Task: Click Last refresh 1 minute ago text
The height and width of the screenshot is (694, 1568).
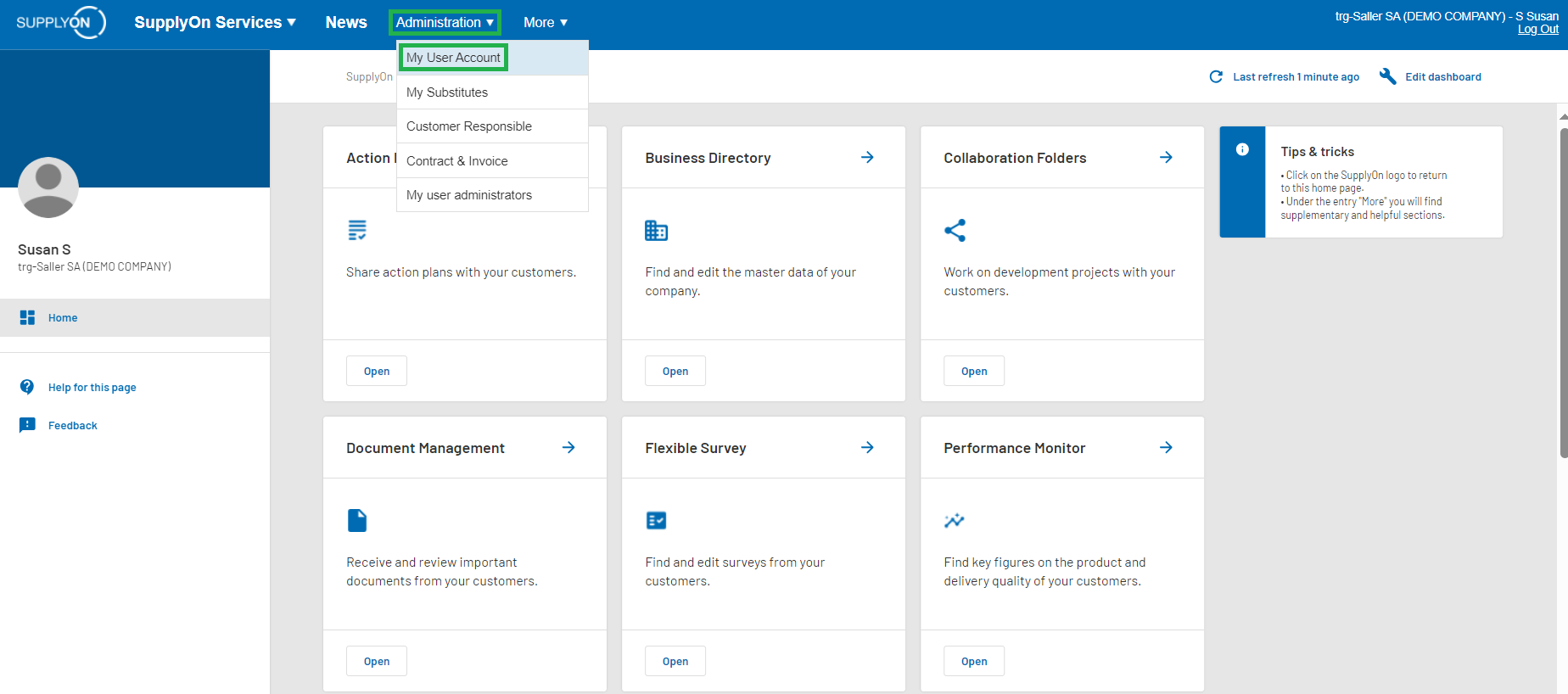Action: tap(1296, 77)
